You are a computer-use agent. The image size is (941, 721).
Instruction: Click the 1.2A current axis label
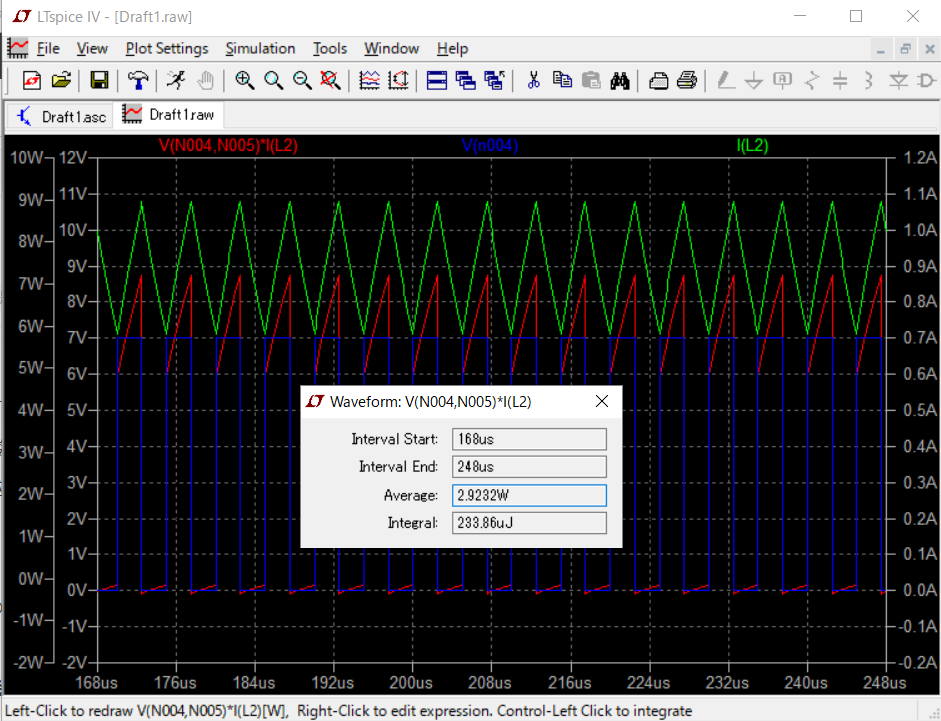coord(920,158)
